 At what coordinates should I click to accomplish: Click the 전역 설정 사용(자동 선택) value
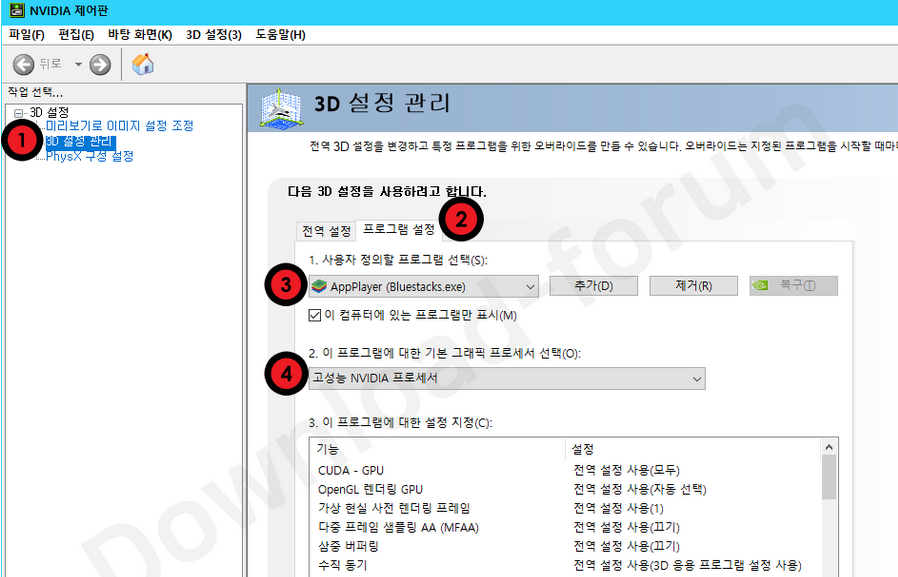pyautogui.click(x=640, y=489)
